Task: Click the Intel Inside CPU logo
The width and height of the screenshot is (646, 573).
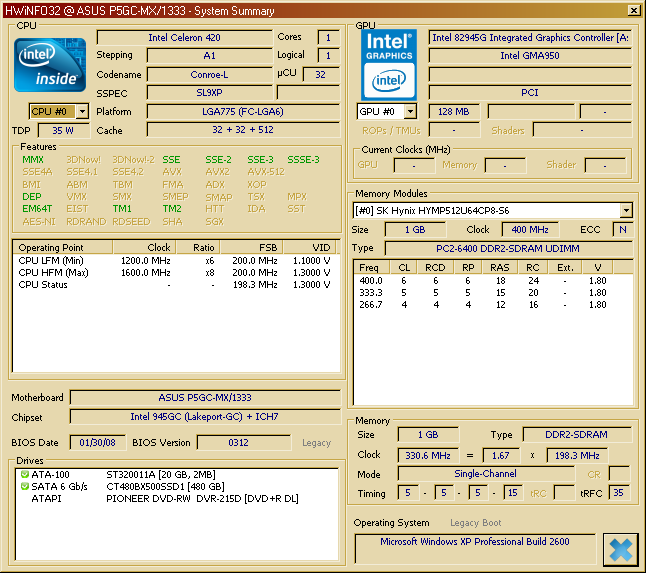Action: coord(50,65)
